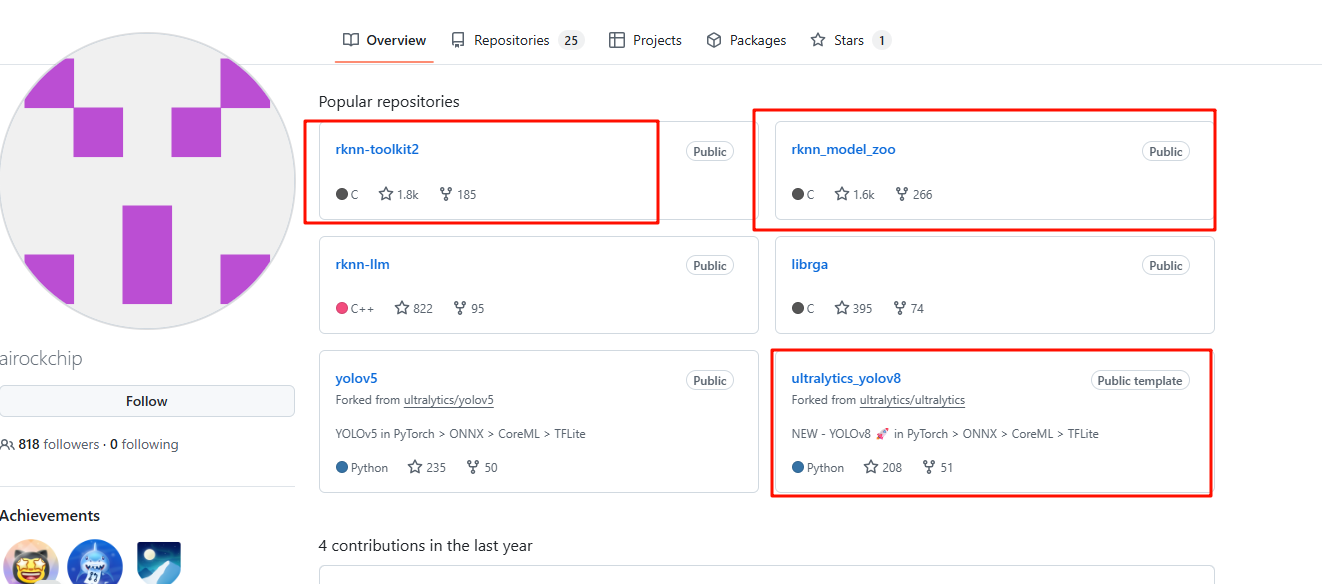View stargazers of rknn-toolkit2 (1.8k)
1322x584 pixels.
(398, 194)
